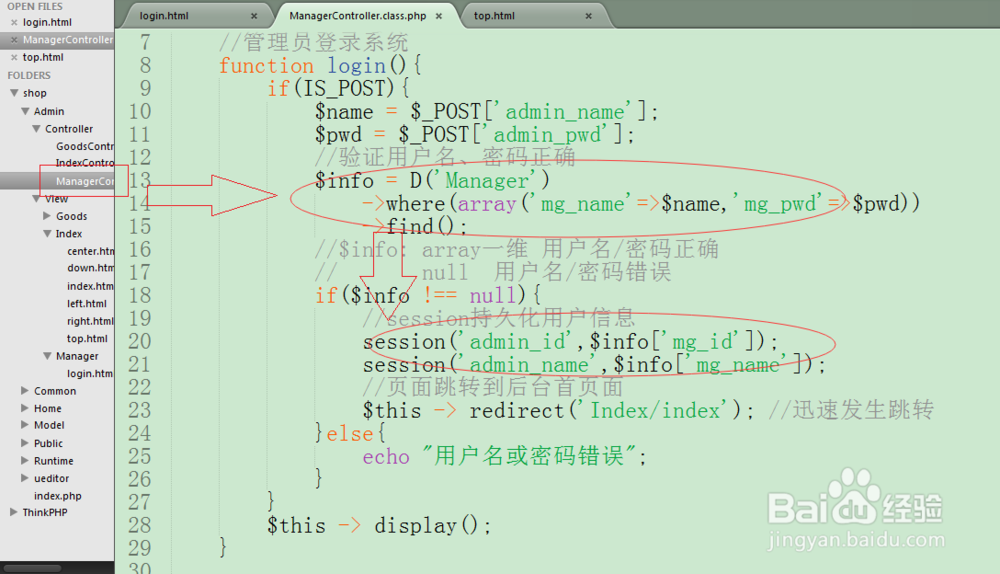Expand the ueditor folder

[x=25, y=478]
